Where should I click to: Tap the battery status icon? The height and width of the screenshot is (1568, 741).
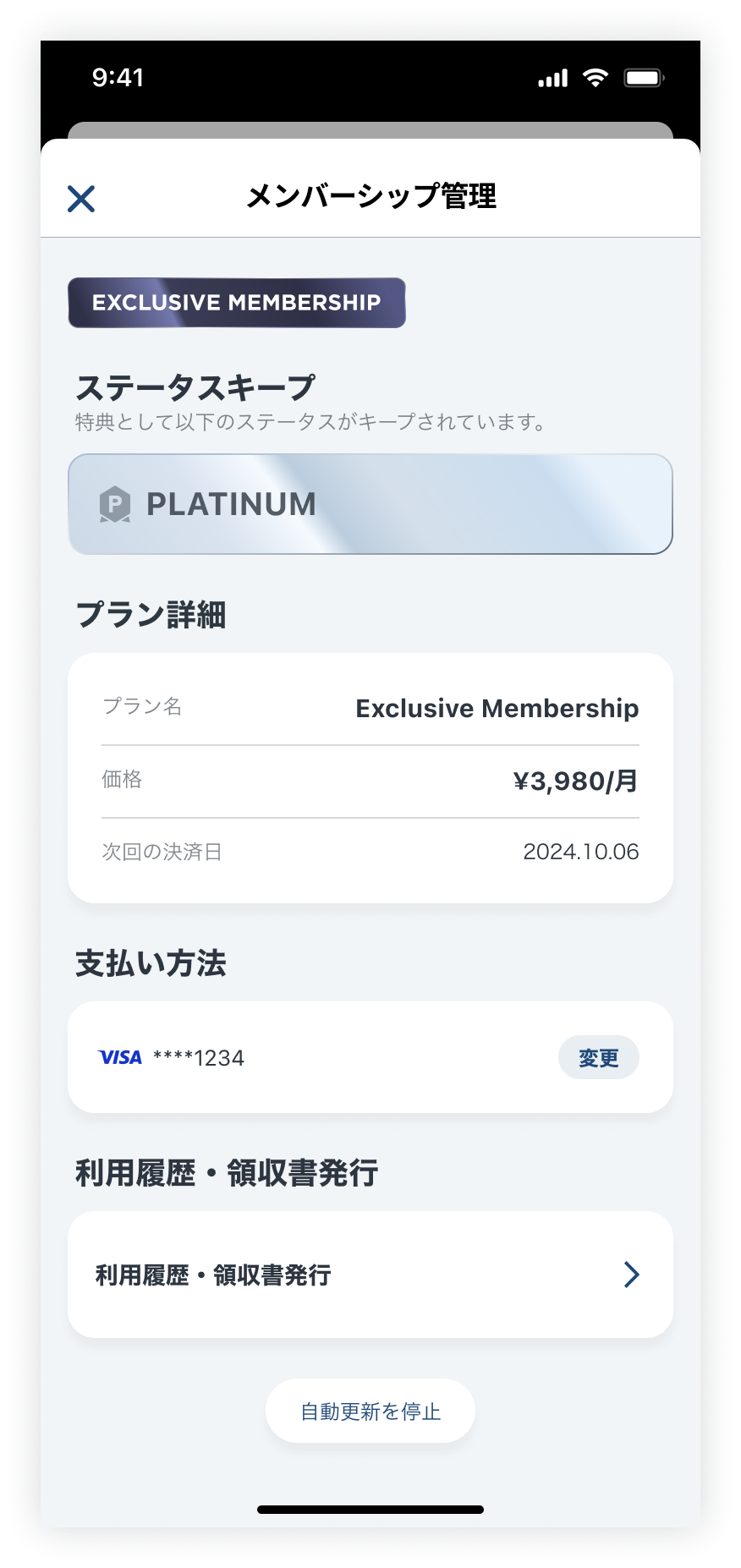(645, 78)
